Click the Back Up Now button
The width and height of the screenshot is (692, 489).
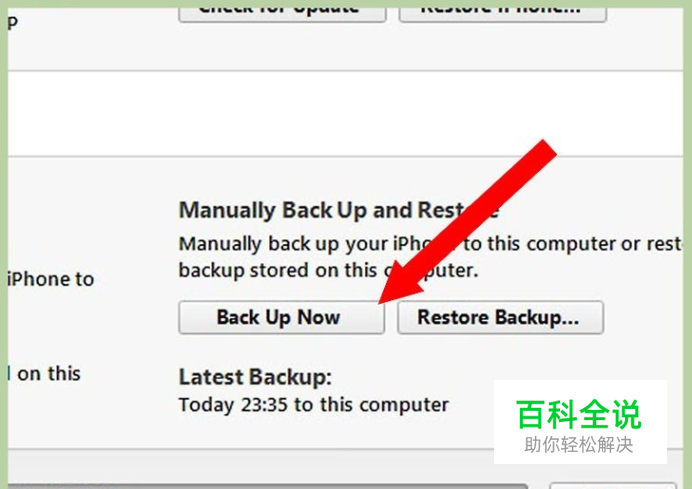[x=282, y=317]
